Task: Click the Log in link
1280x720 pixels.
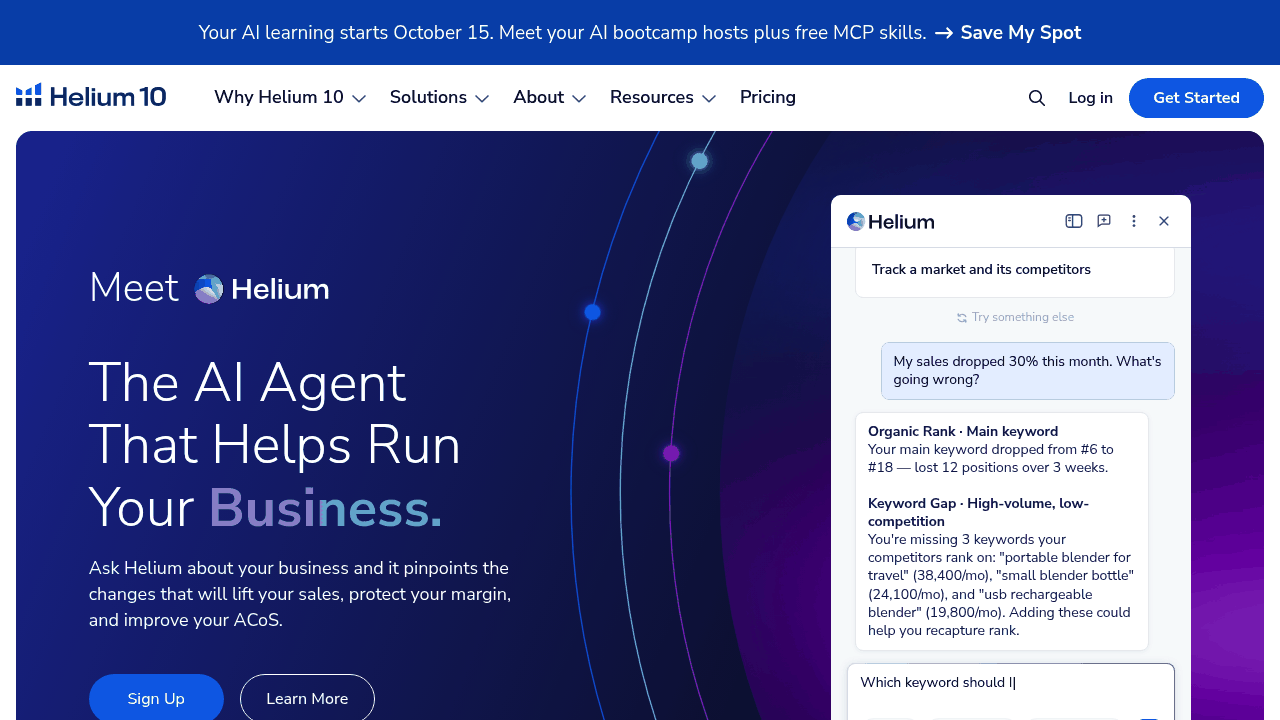Action: tap(1090, 98)
